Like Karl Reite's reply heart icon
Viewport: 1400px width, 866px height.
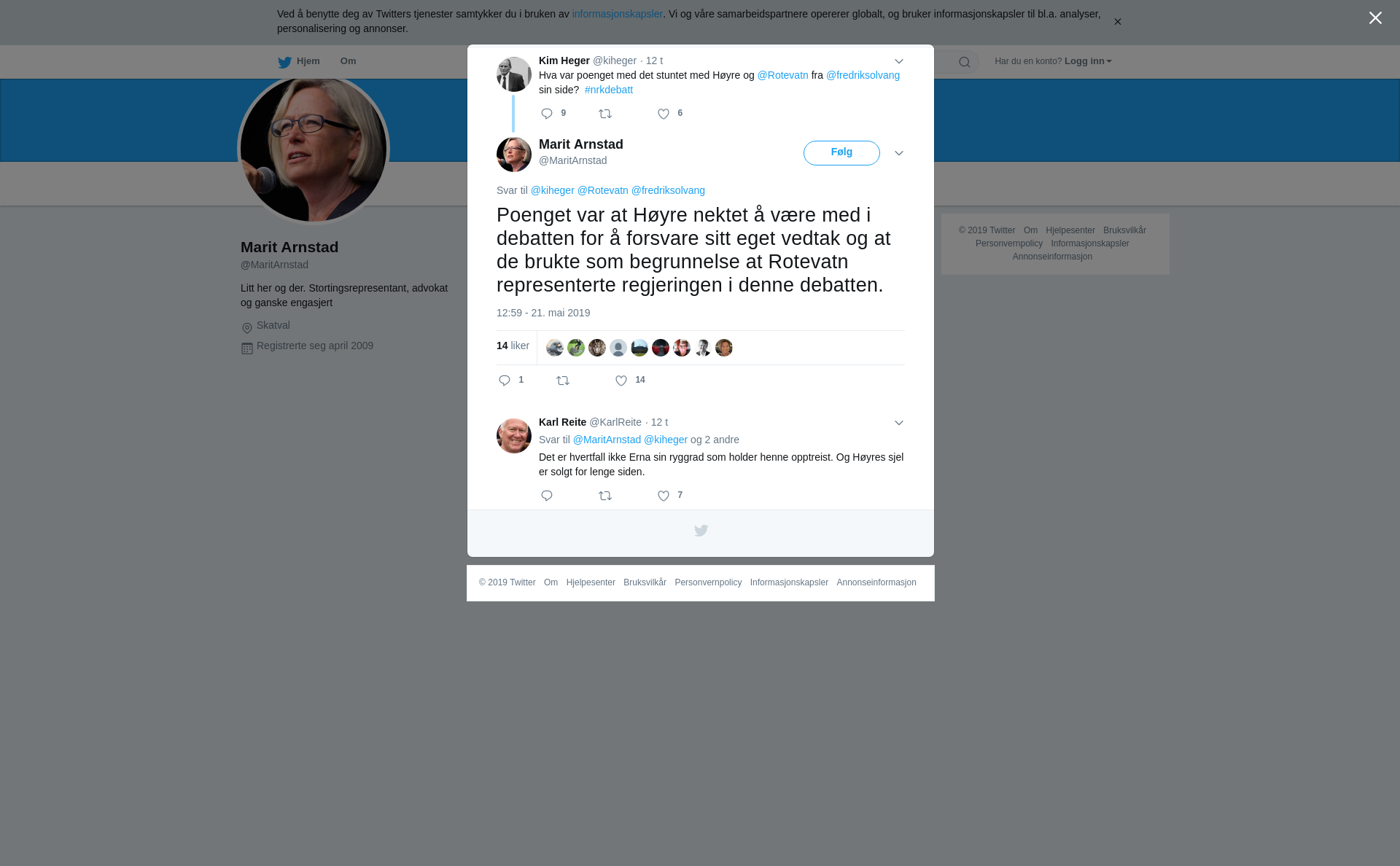coord(664,496)
